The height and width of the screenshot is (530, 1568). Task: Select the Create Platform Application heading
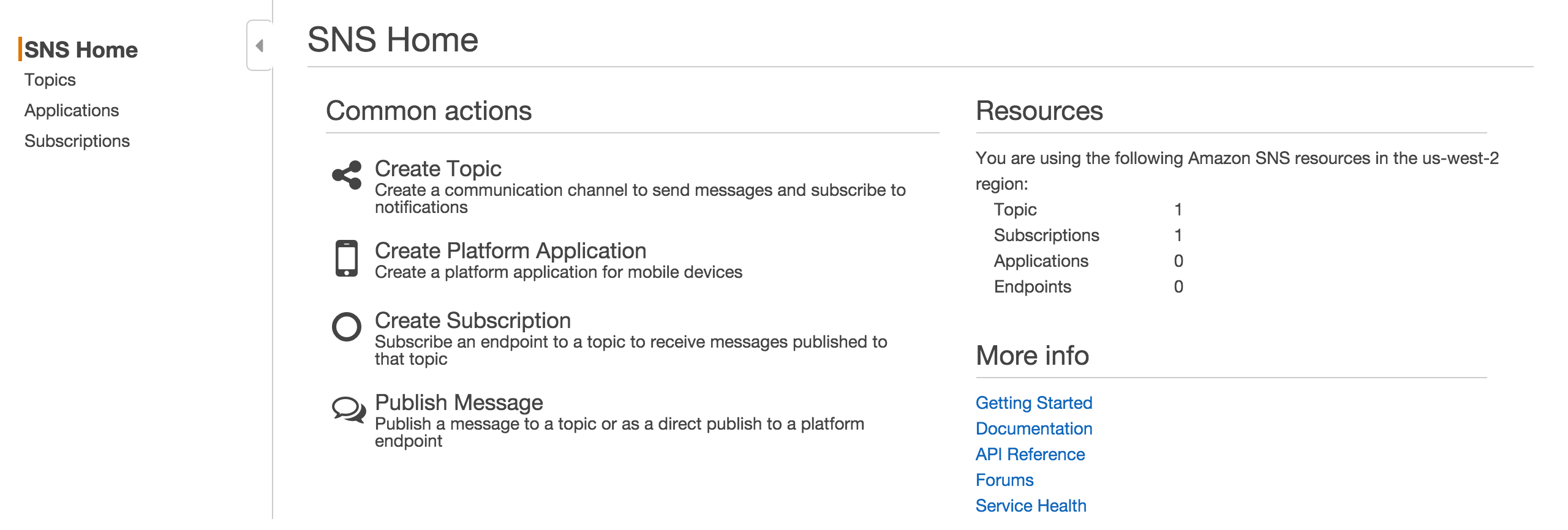pyautogui.click(x=510, y=250)
